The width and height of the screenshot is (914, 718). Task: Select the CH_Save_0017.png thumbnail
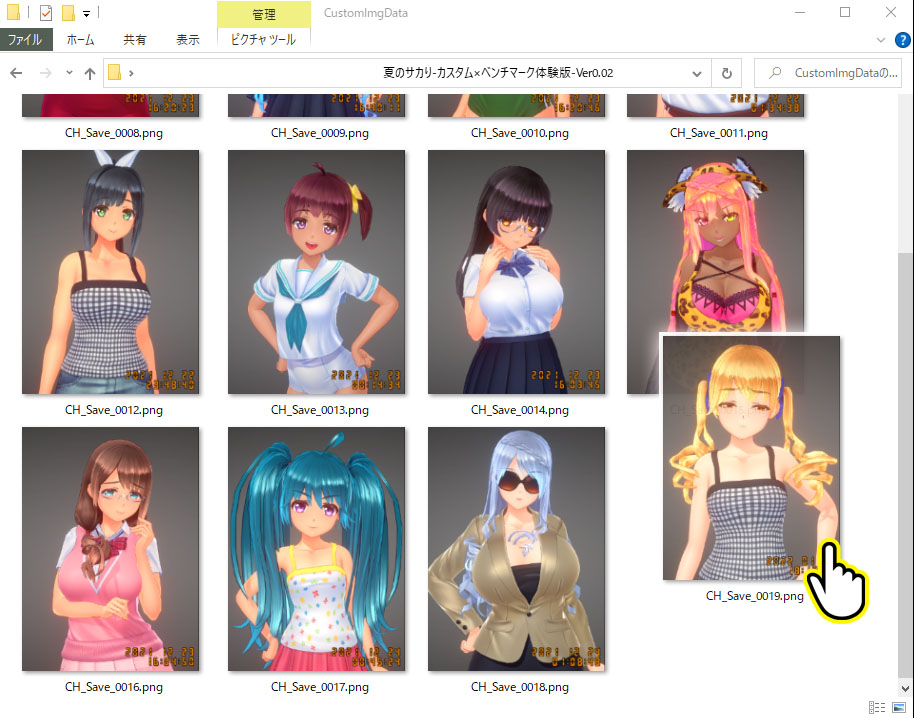click(316, 549)
